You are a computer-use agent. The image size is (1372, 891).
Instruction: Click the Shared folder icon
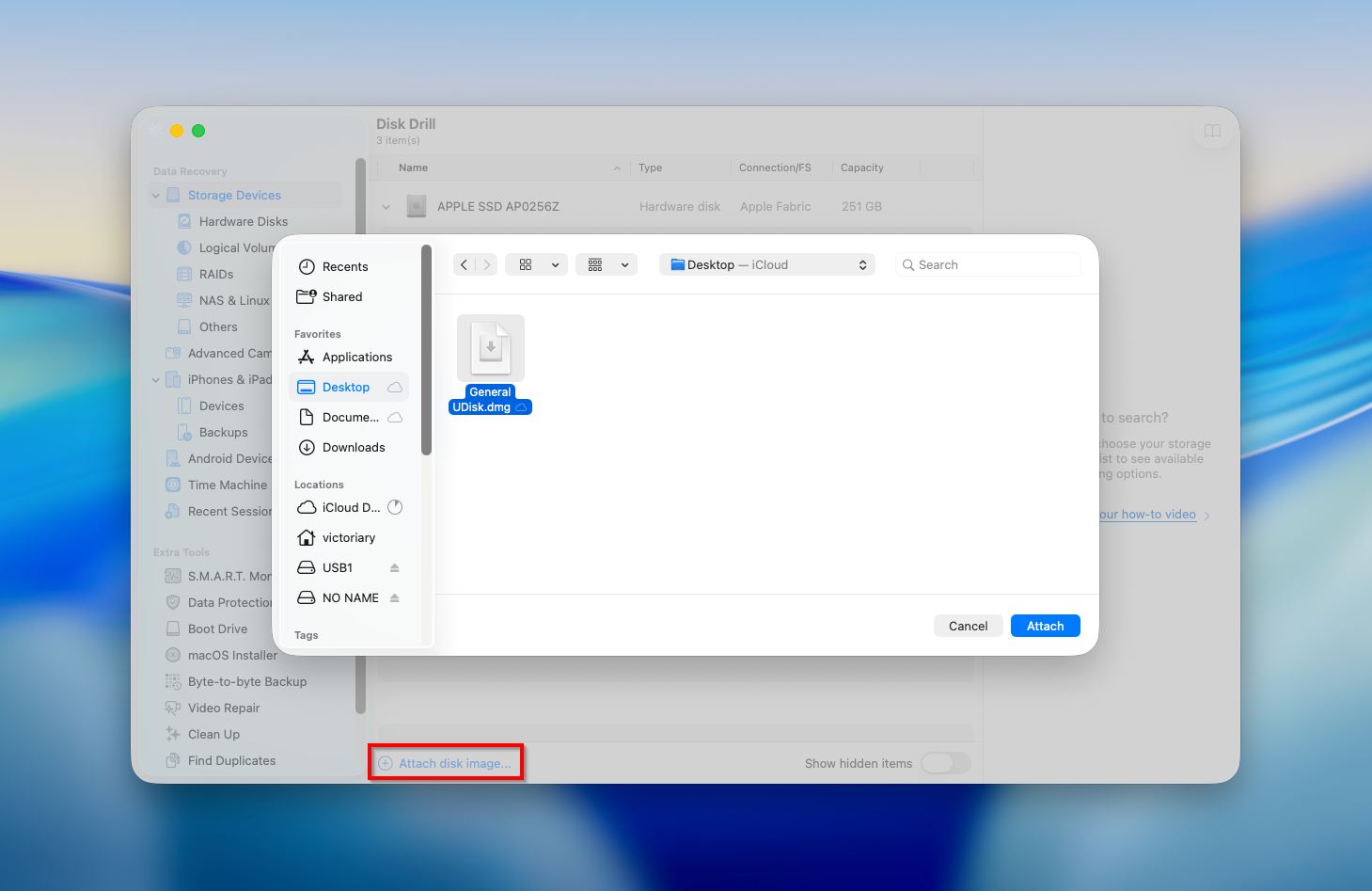pyautogui.click(x=307, y=296)
